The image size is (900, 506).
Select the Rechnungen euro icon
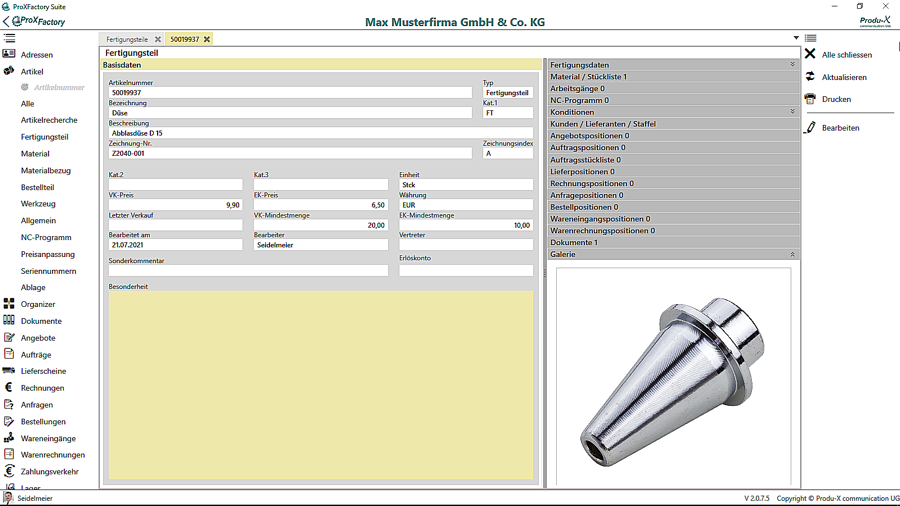click(x=9, y=388)
